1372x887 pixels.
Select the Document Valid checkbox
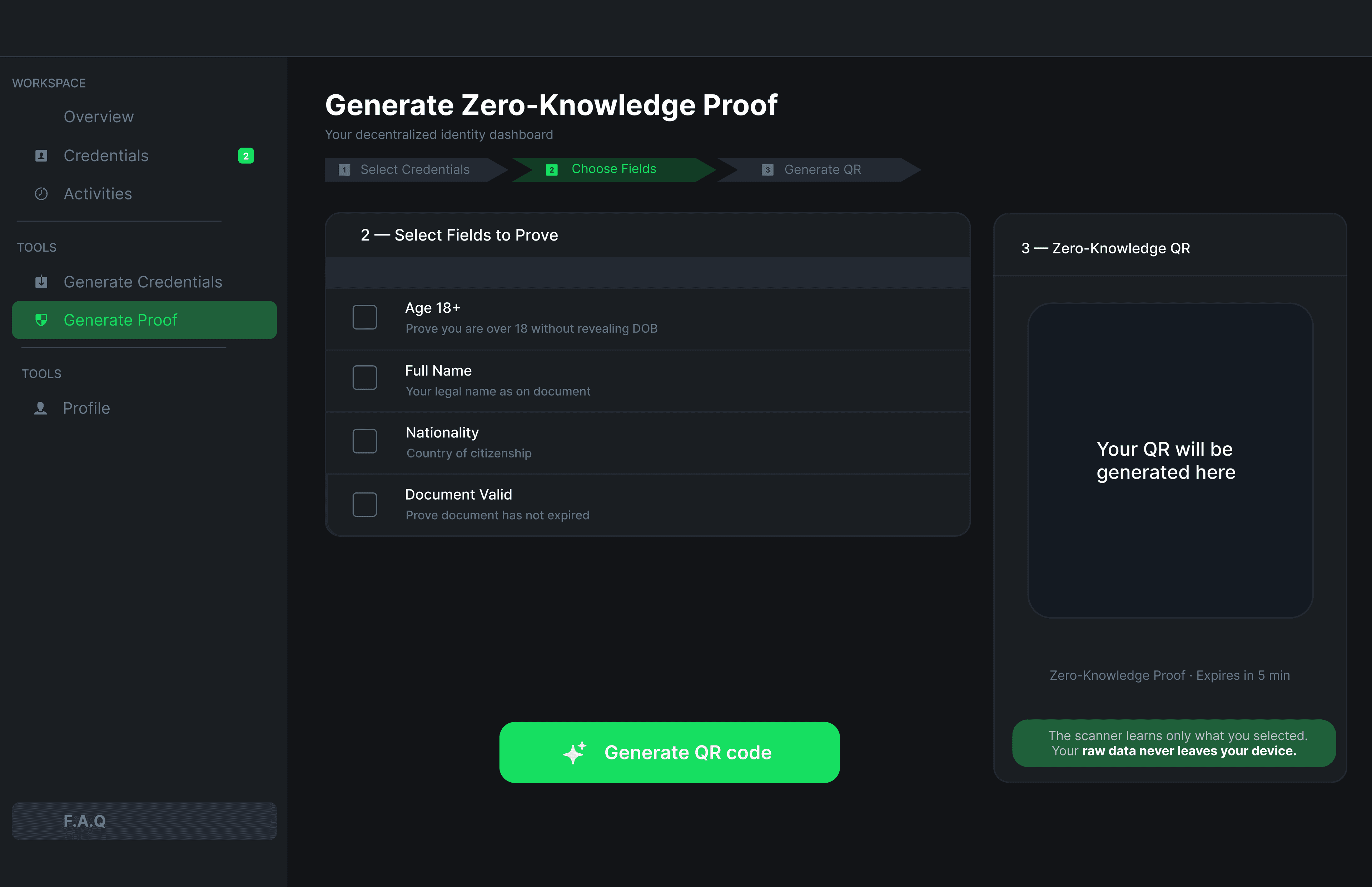click(x=364, y=505)
